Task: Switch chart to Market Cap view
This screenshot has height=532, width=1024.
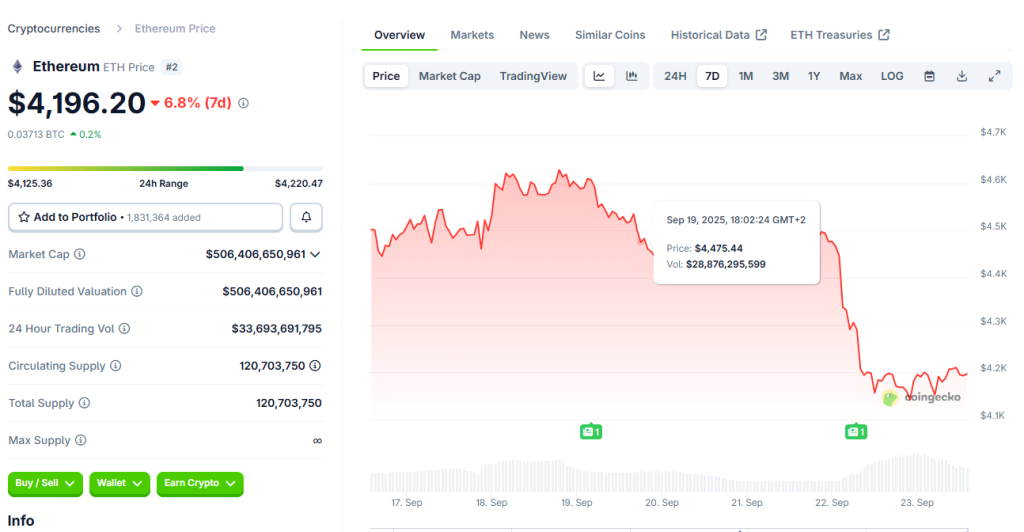Action: [449, 76]
